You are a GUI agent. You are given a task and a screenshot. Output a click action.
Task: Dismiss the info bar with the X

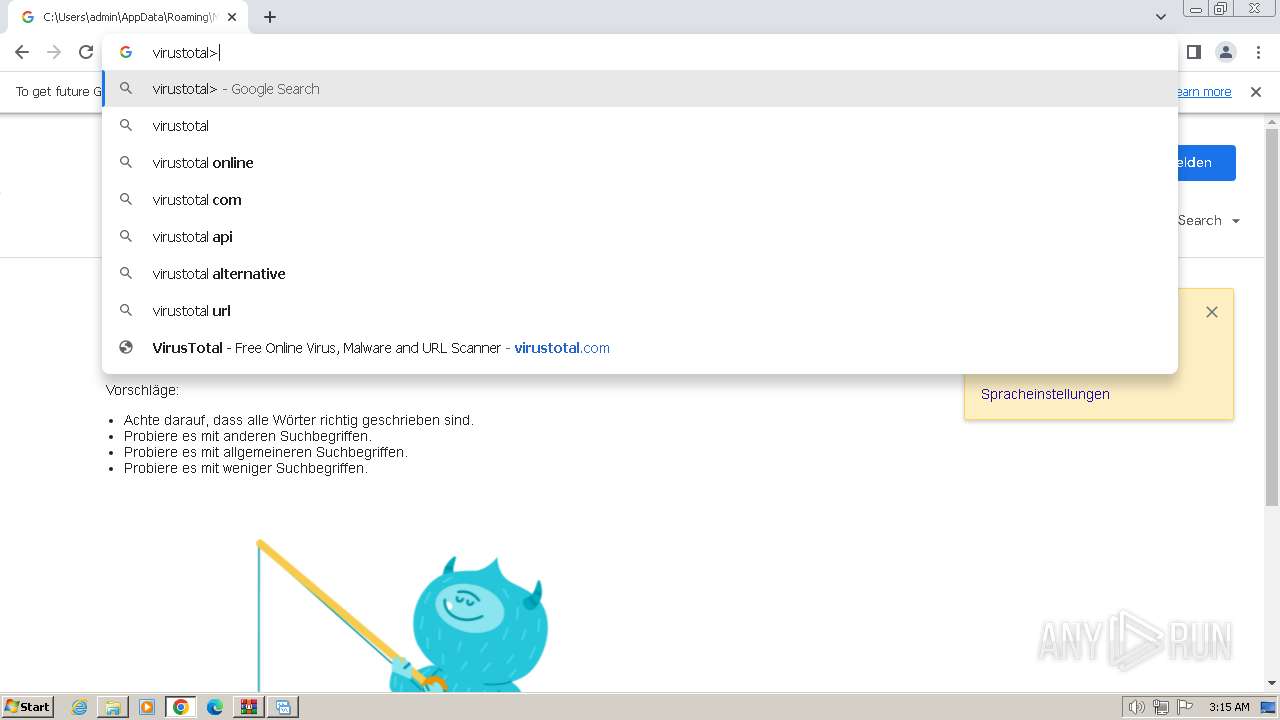click(1256, 92)
